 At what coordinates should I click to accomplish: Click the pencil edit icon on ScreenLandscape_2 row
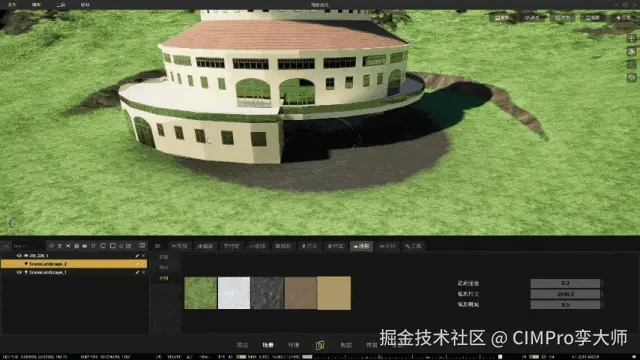coord(137,264)
